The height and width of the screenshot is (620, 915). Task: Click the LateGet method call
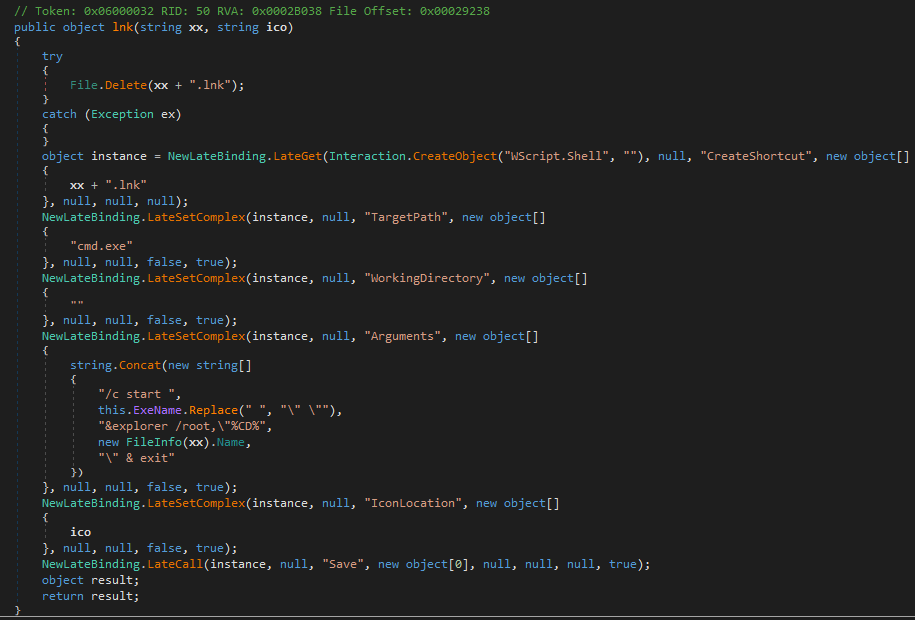(x=298, y=156)
